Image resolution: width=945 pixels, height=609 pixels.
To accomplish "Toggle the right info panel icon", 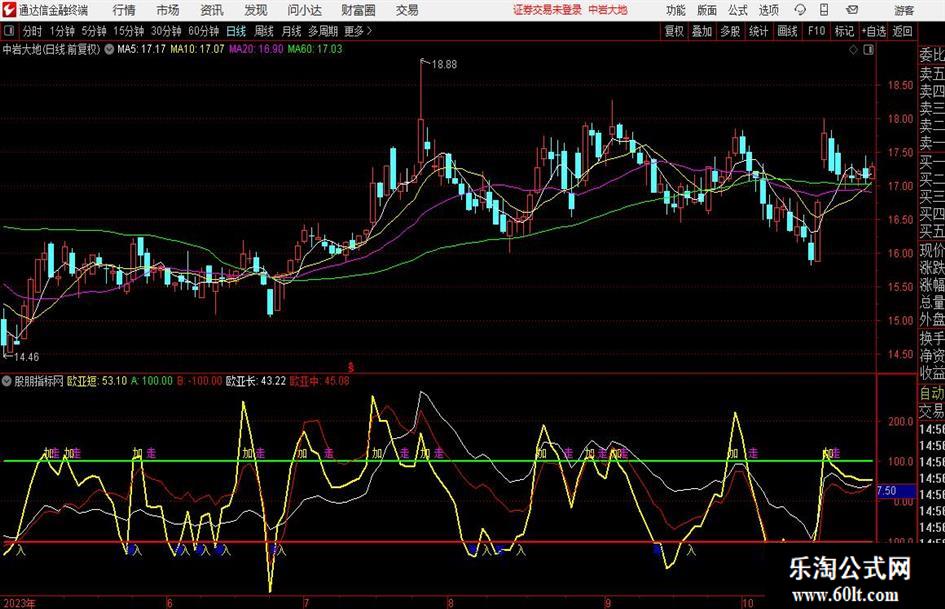I will tap(868, 50).
